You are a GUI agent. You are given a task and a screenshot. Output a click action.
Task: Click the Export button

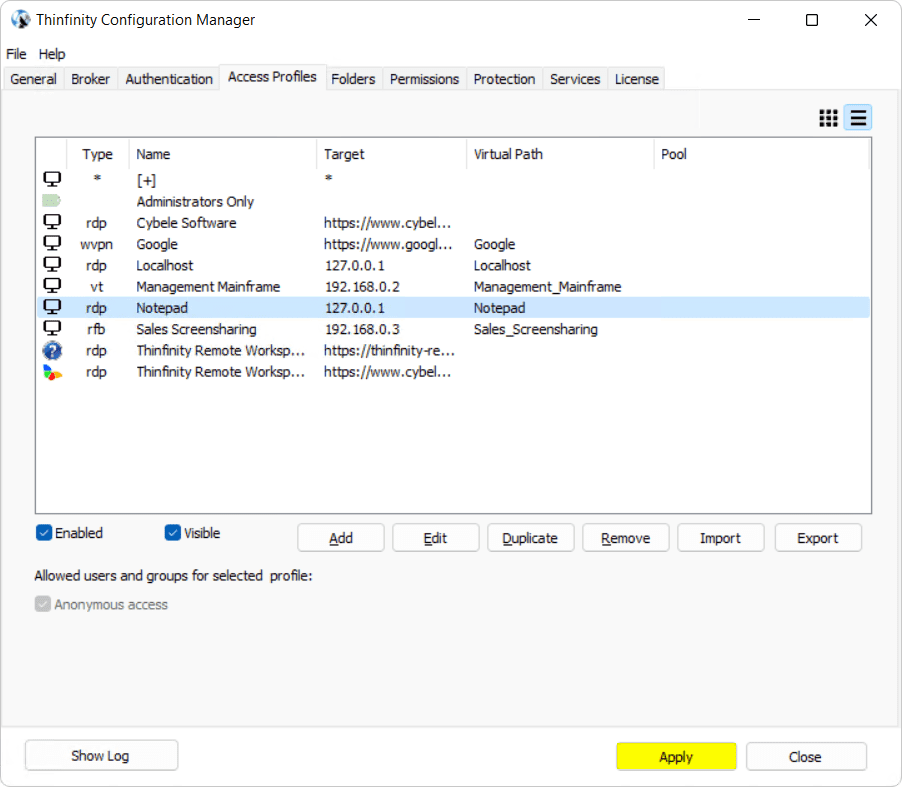tap(817, 538)
